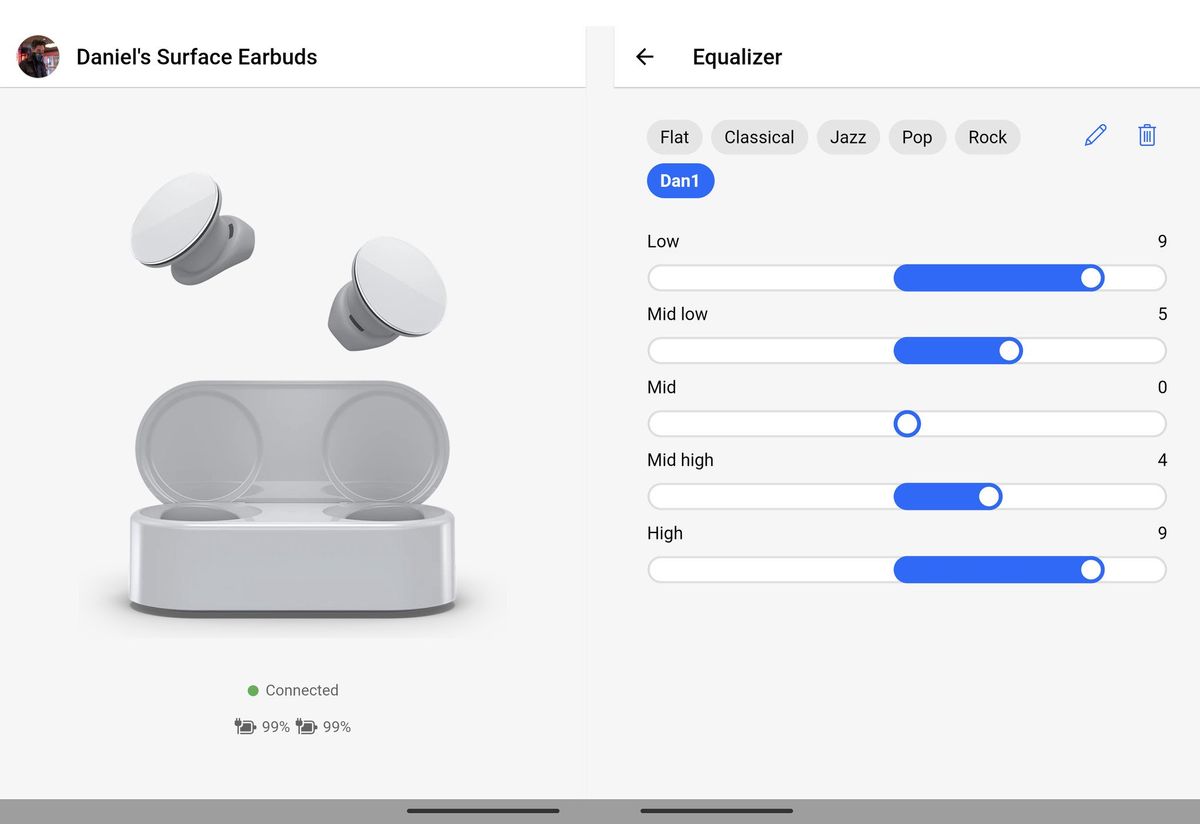Pick the Rock equalizer preset

tap(988, 137)
